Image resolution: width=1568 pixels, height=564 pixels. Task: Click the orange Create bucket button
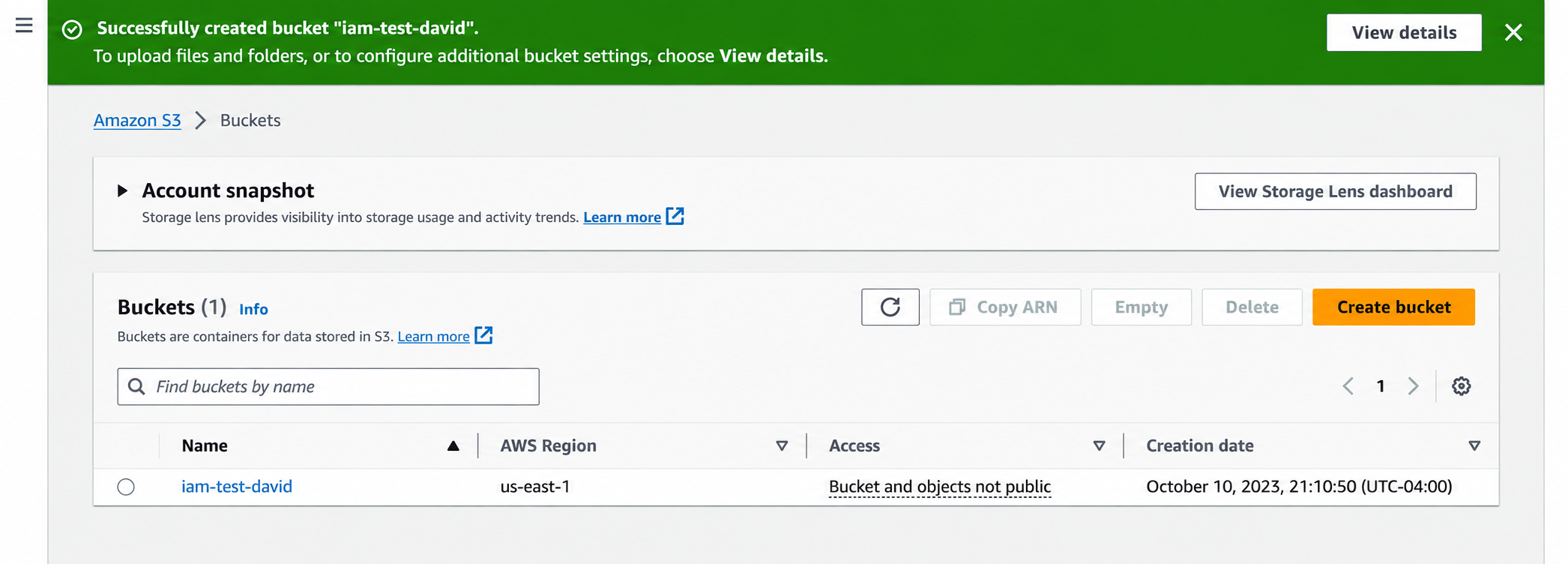point(1393,307)
